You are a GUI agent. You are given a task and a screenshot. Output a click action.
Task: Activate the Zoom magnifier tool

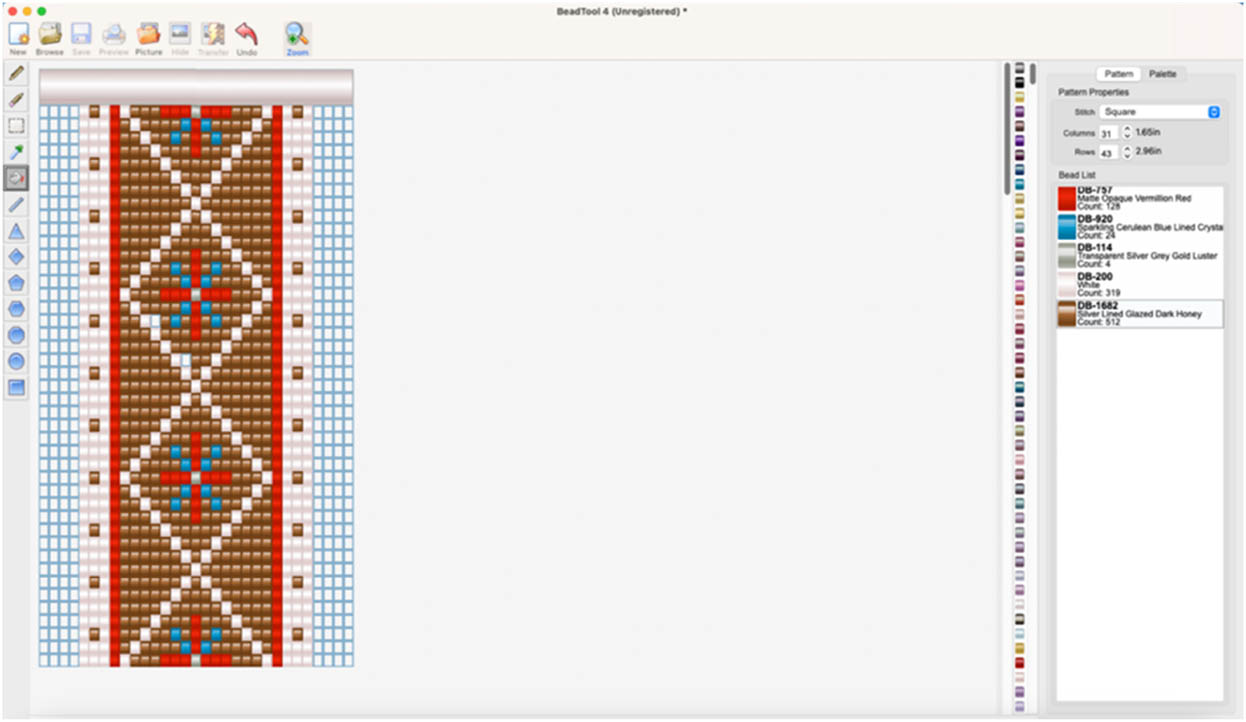pos(297,35)
